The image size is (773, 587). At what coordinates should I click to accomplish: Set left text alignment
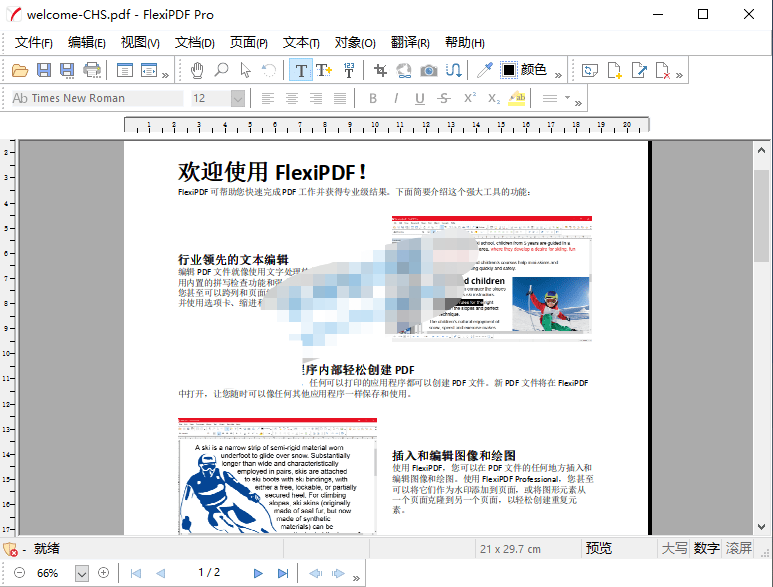coord(268,99)
